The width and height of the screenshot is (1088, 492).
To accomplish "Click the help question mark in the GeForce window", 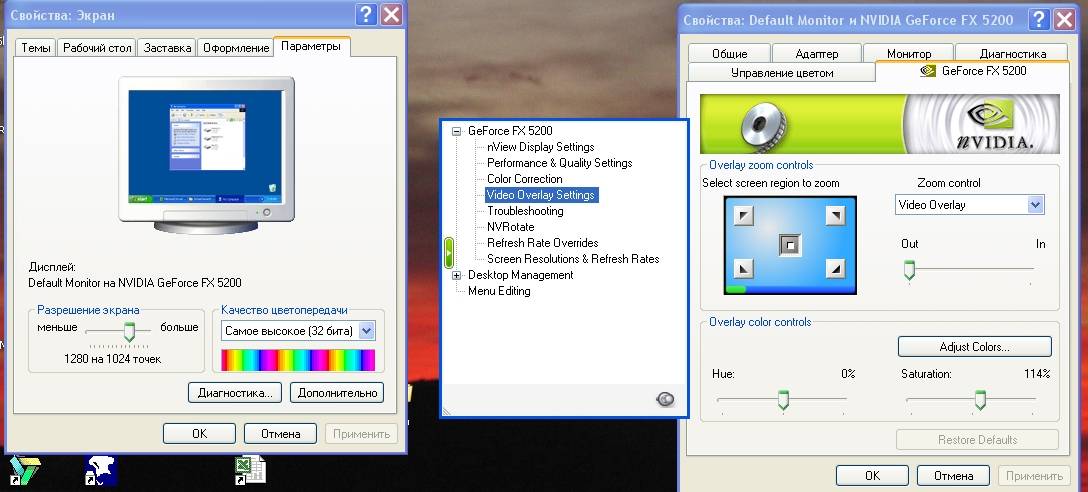I will (x=1039, y=19).
